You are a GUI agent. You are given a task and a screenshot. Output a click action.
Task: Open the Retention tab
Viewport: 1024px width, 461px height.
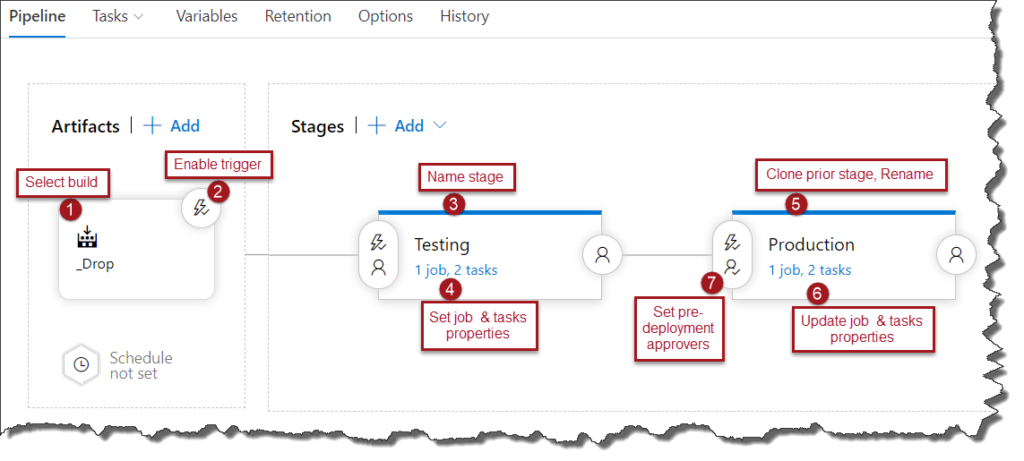tap(297, 16)
